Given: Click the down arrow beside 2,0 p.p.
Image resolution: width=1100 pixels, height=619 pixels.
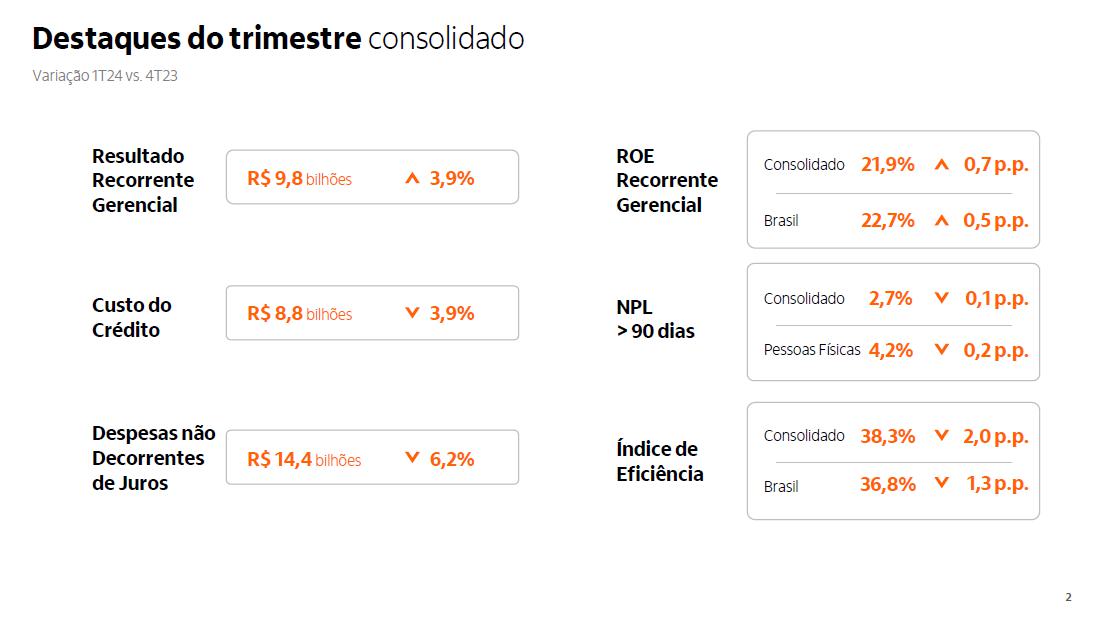Looking at the screenshot, I should click(x=940, y=435).
